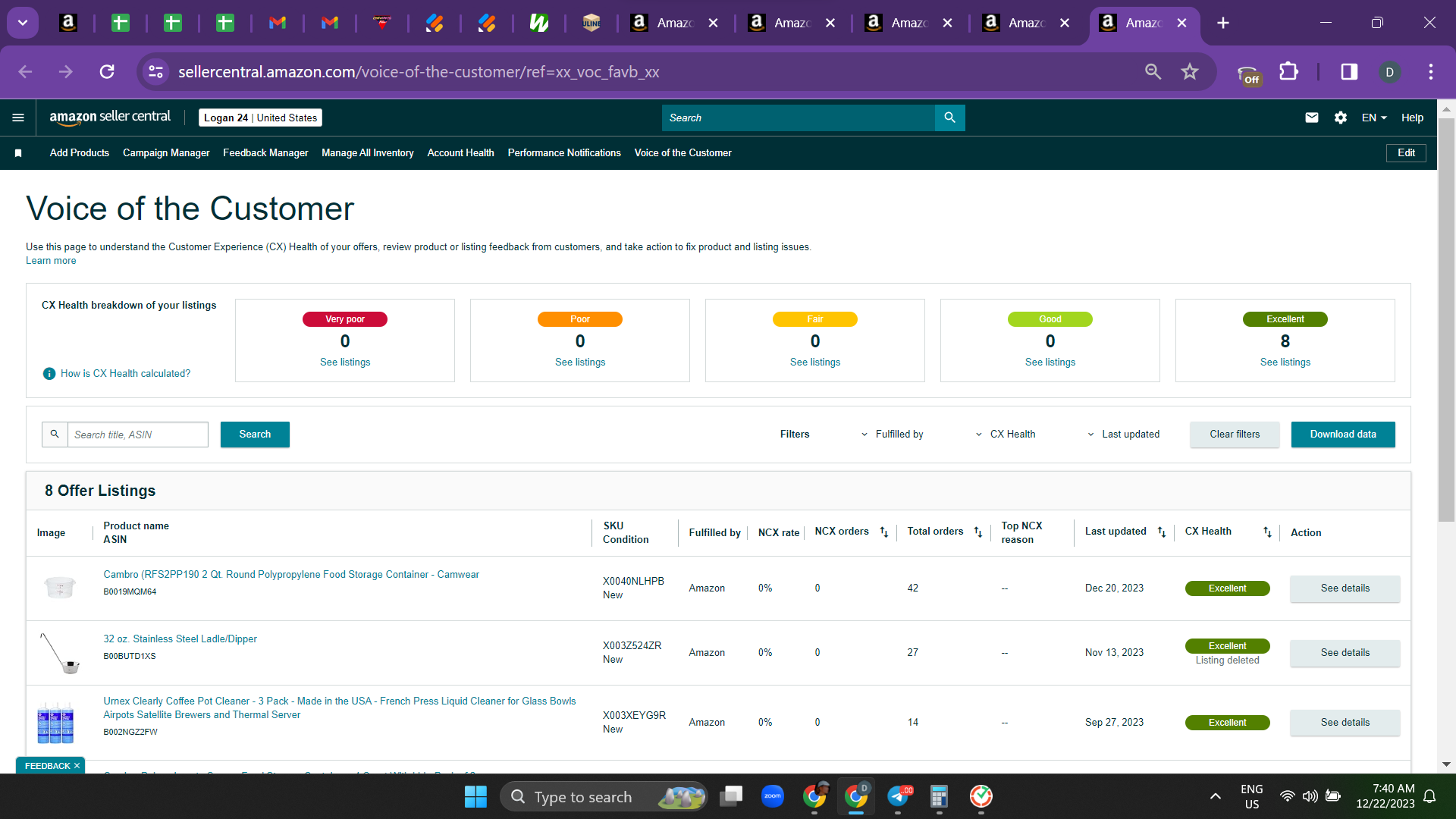Open Manage All Inventory in navigation bar
The width and height of the screenshot is (1456, 819).
368,153
